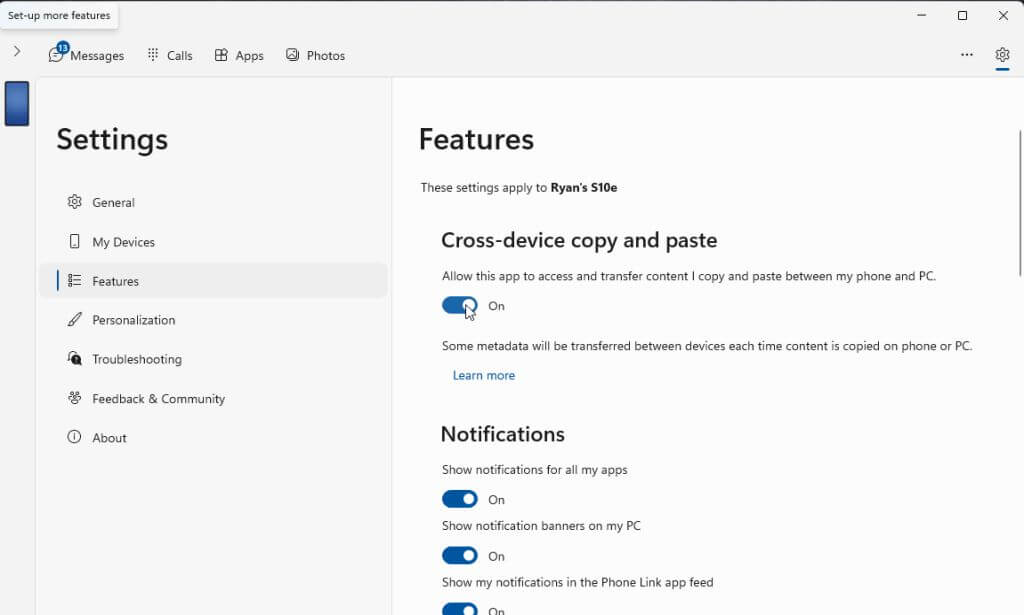Click the Messages chat bubble icon

(x=56, y=55)
